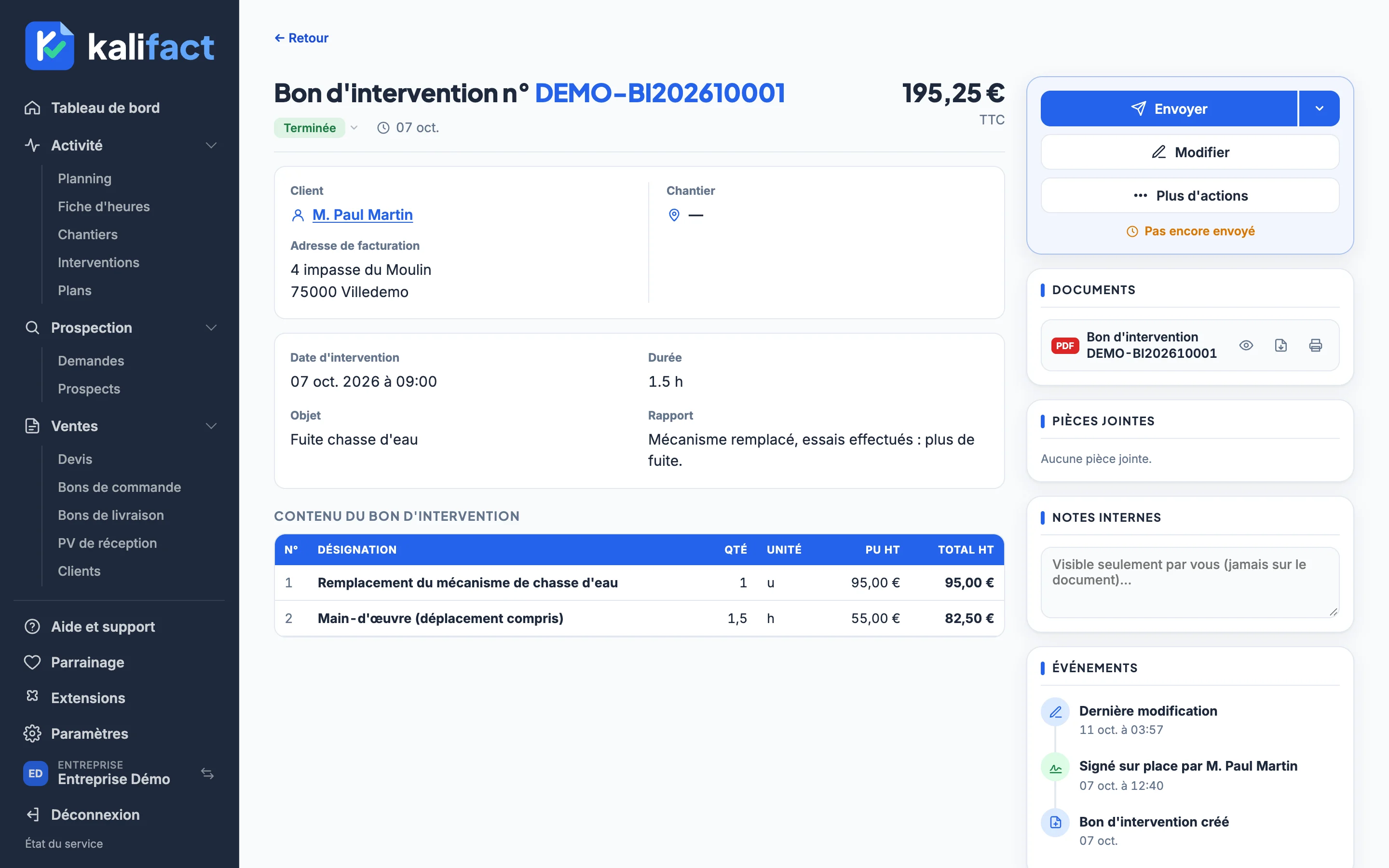Go to Planning

pos(84,178)
